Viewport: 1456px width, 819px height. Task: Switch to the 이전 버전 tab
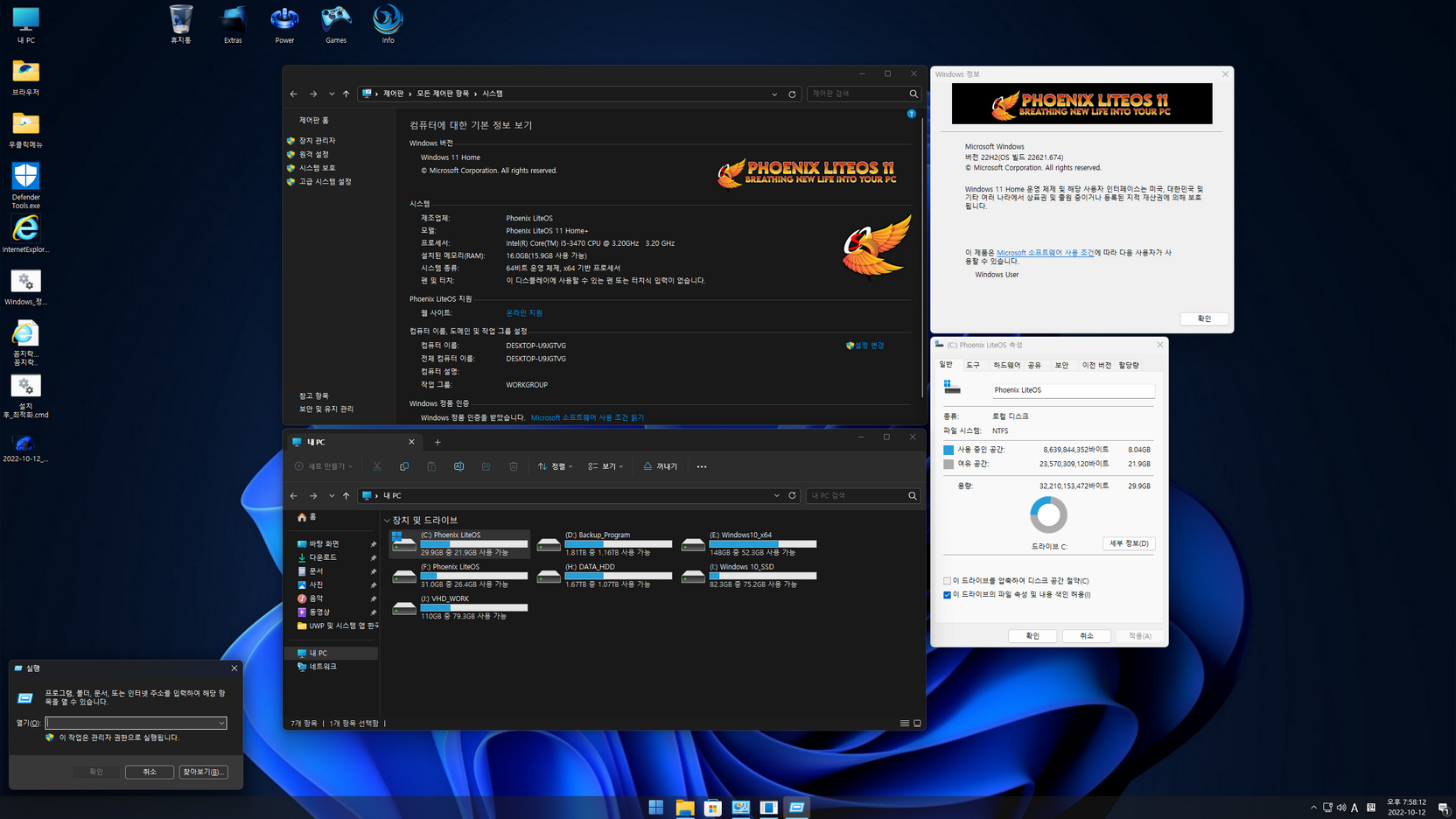[1096, 365]
